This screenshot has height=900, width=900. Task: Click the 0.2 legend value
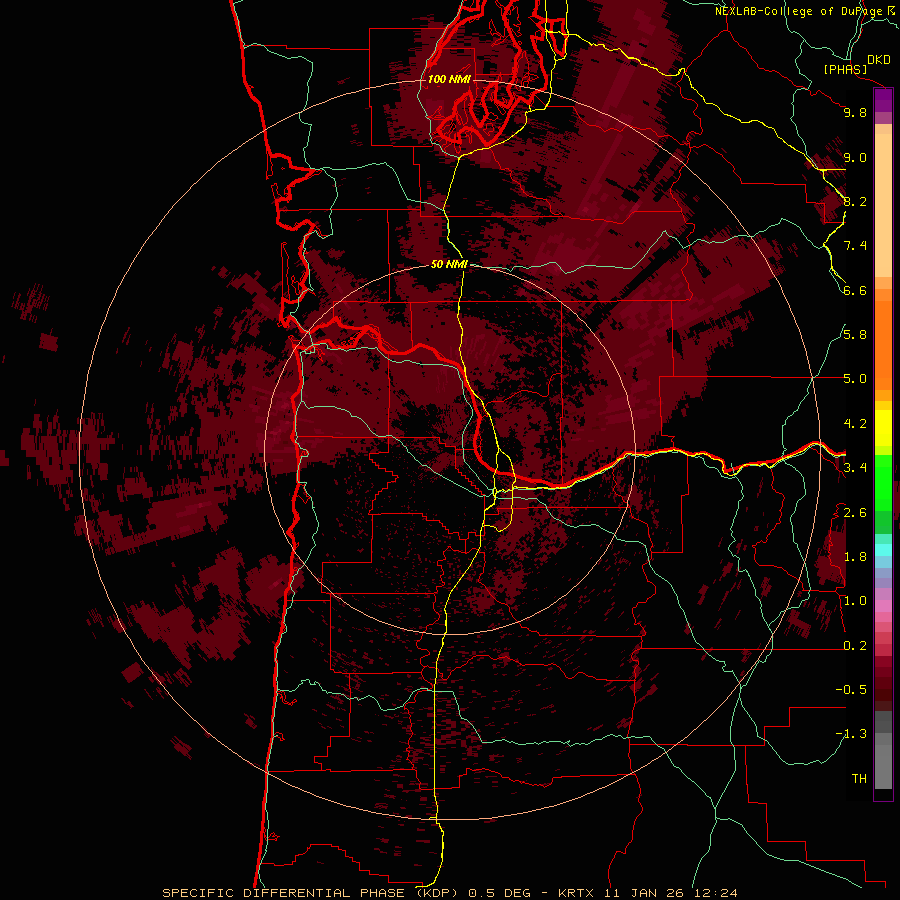(x=855, y=646)
